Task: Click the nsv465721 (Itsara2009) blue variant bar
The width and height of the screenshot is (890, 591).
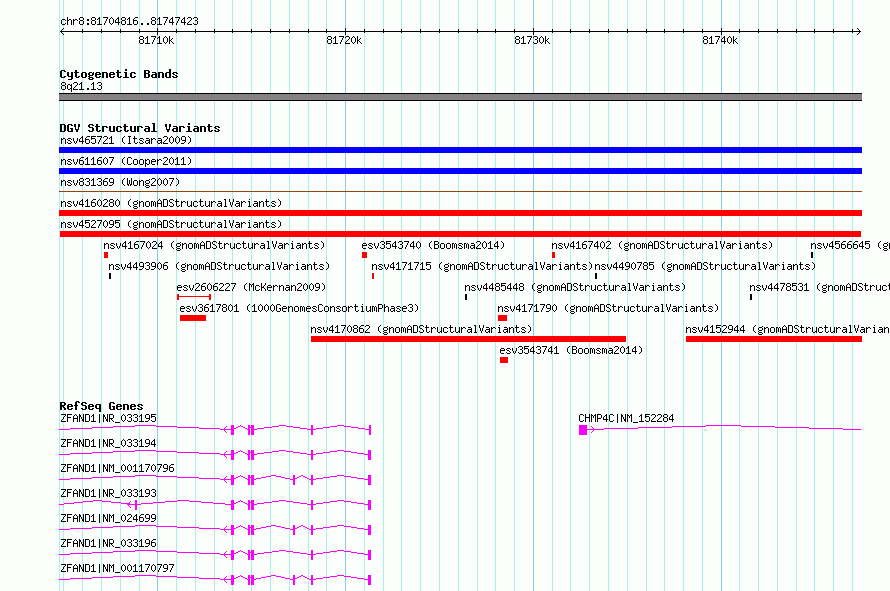Action: (x=460, y=150)
